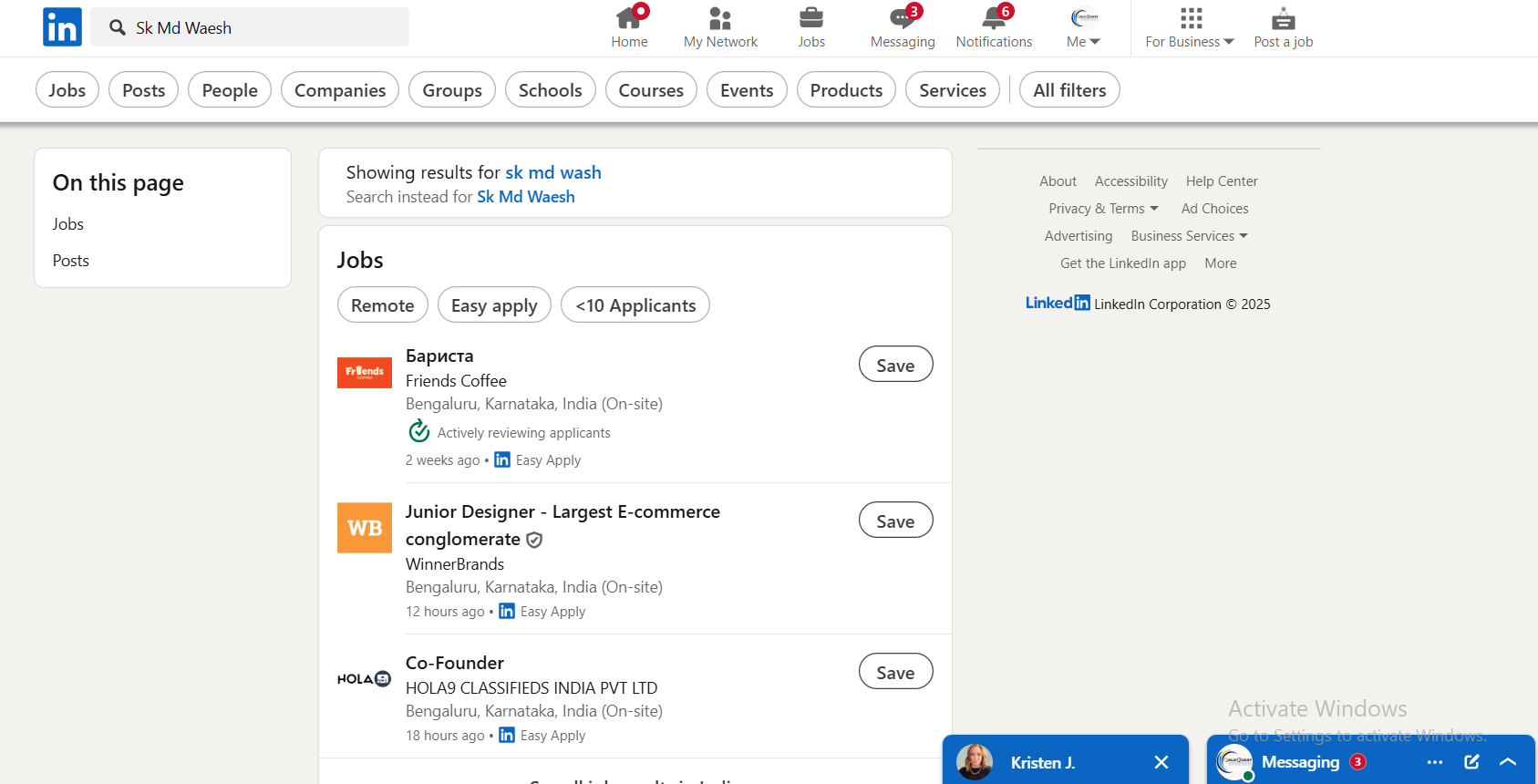Select the Companies search filter tab
Image resolution: width=1538 pixels, height=784 pixels.
pos(340,90)
